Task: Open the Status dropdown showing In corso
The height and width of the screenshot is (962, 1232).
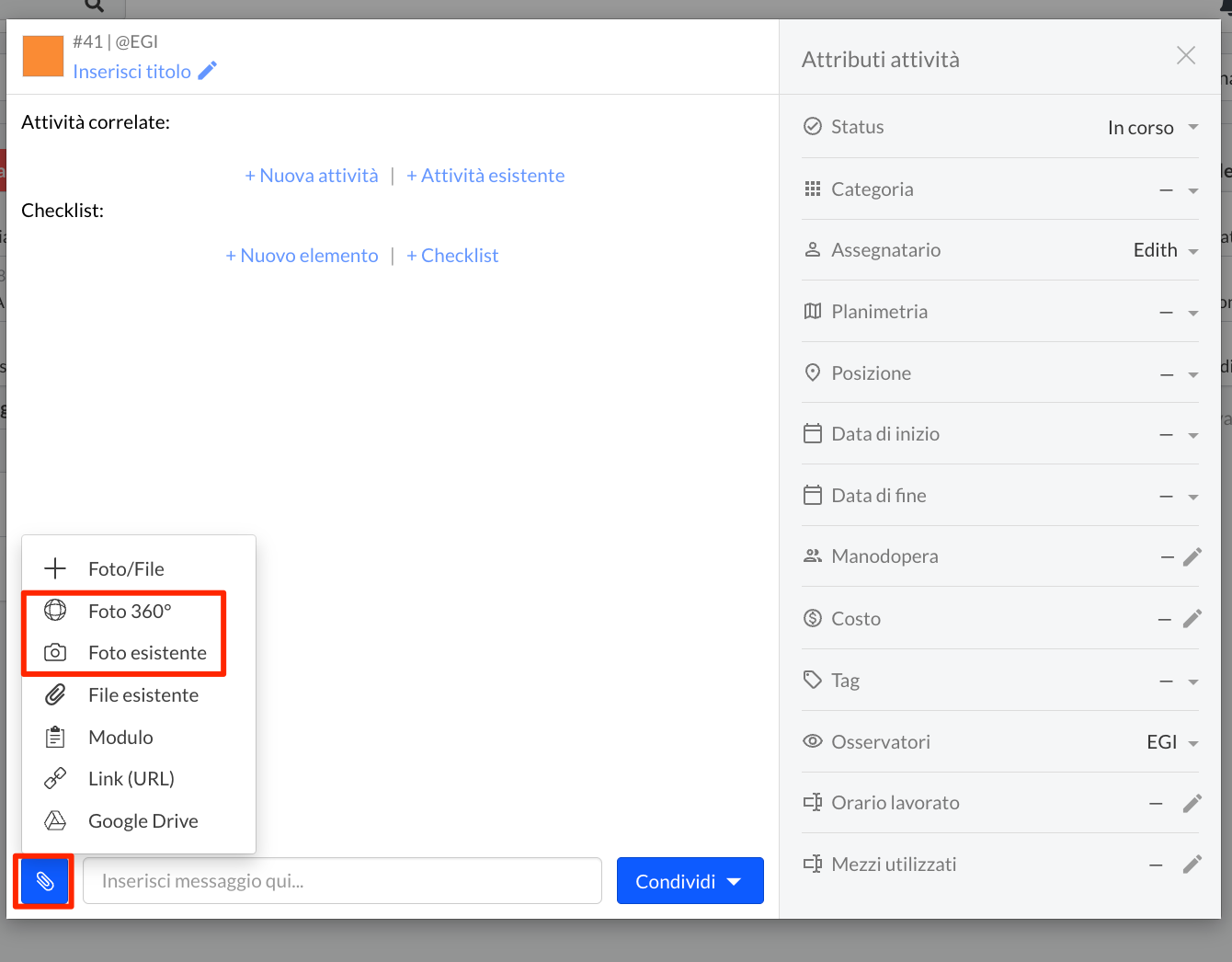Action: pos(1153,127)
